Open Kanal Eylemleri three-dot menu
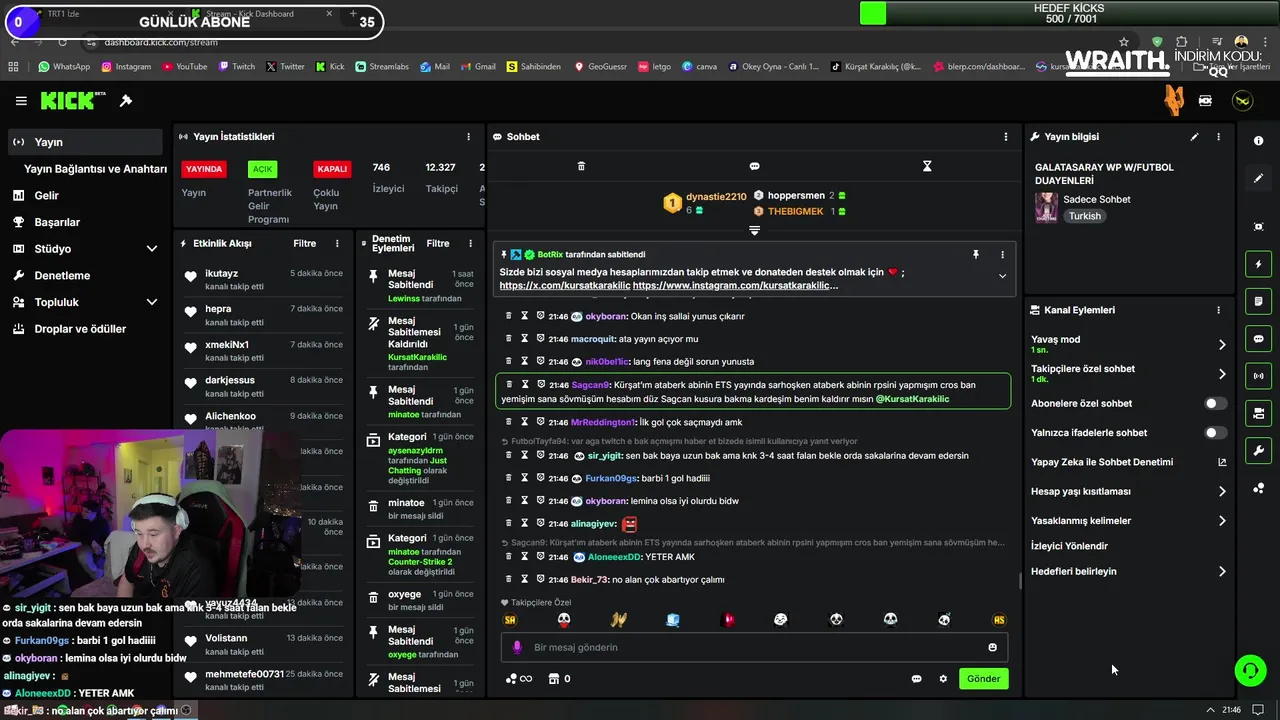The width and height of the screenshot is (1280, 720). (1218, 310)
